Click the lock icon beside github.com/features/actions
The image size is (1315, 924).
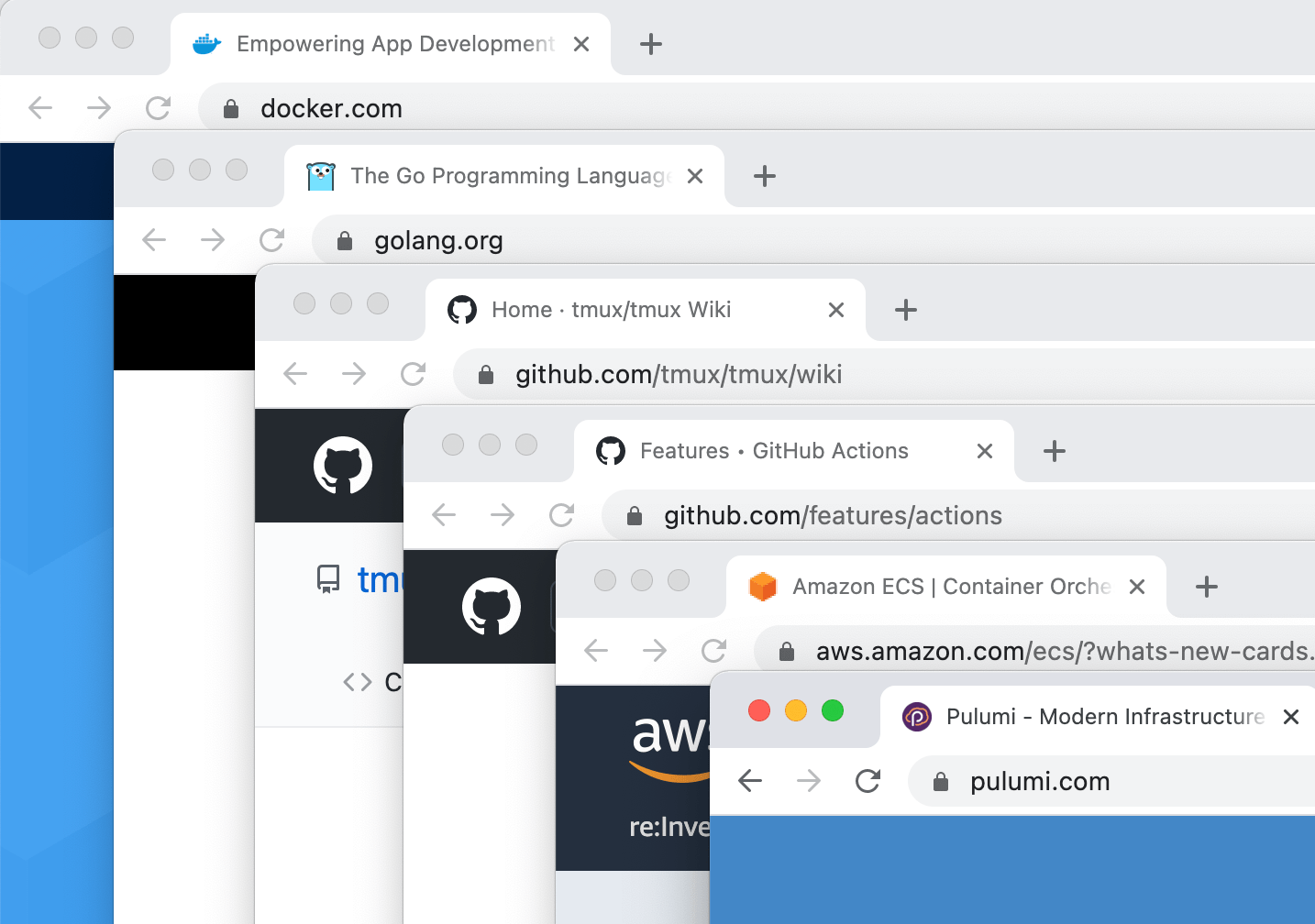click(x=635, y=516)
